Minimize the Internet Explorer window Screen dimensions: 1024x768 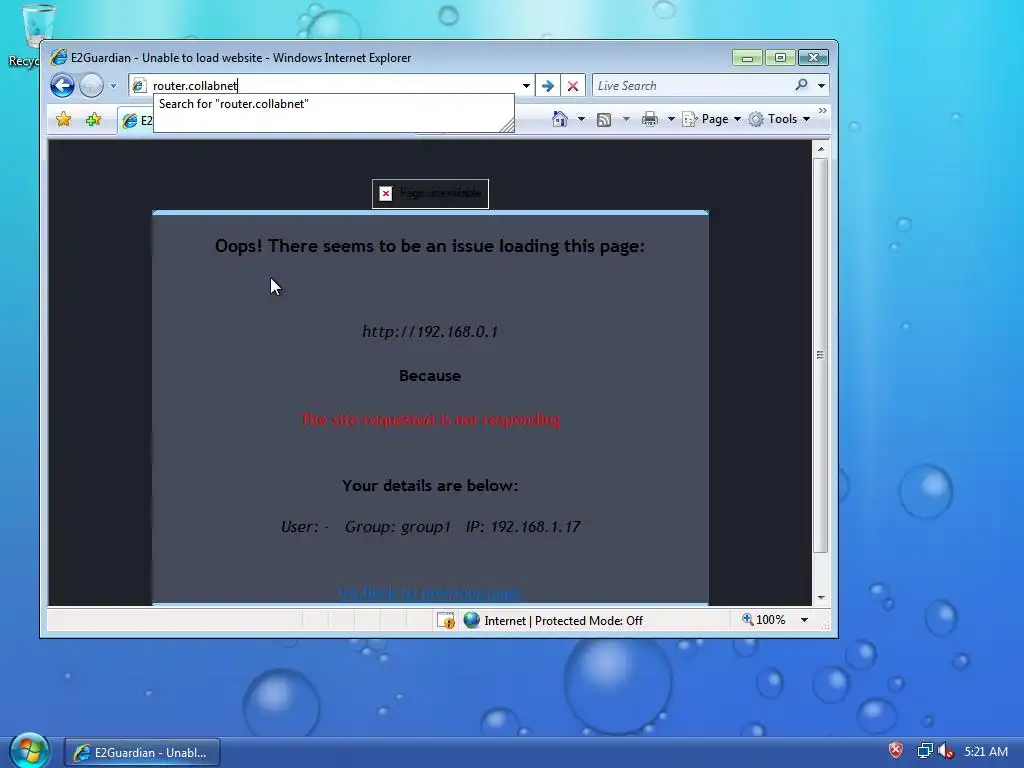[x=747, y=57]
